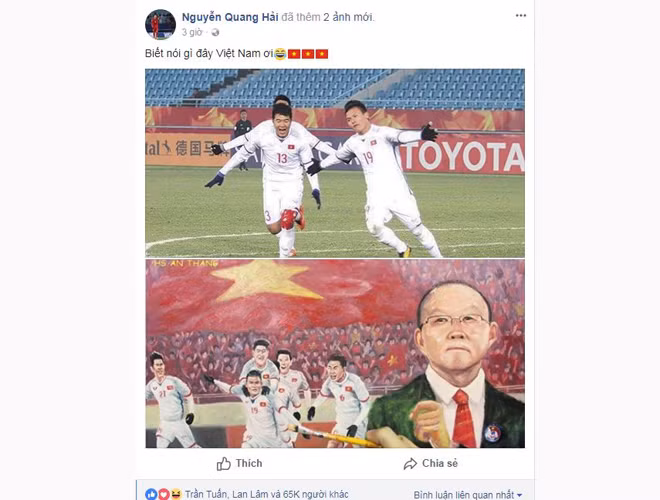
Task: Like the post with Thích button
Action: pos(240,464)
